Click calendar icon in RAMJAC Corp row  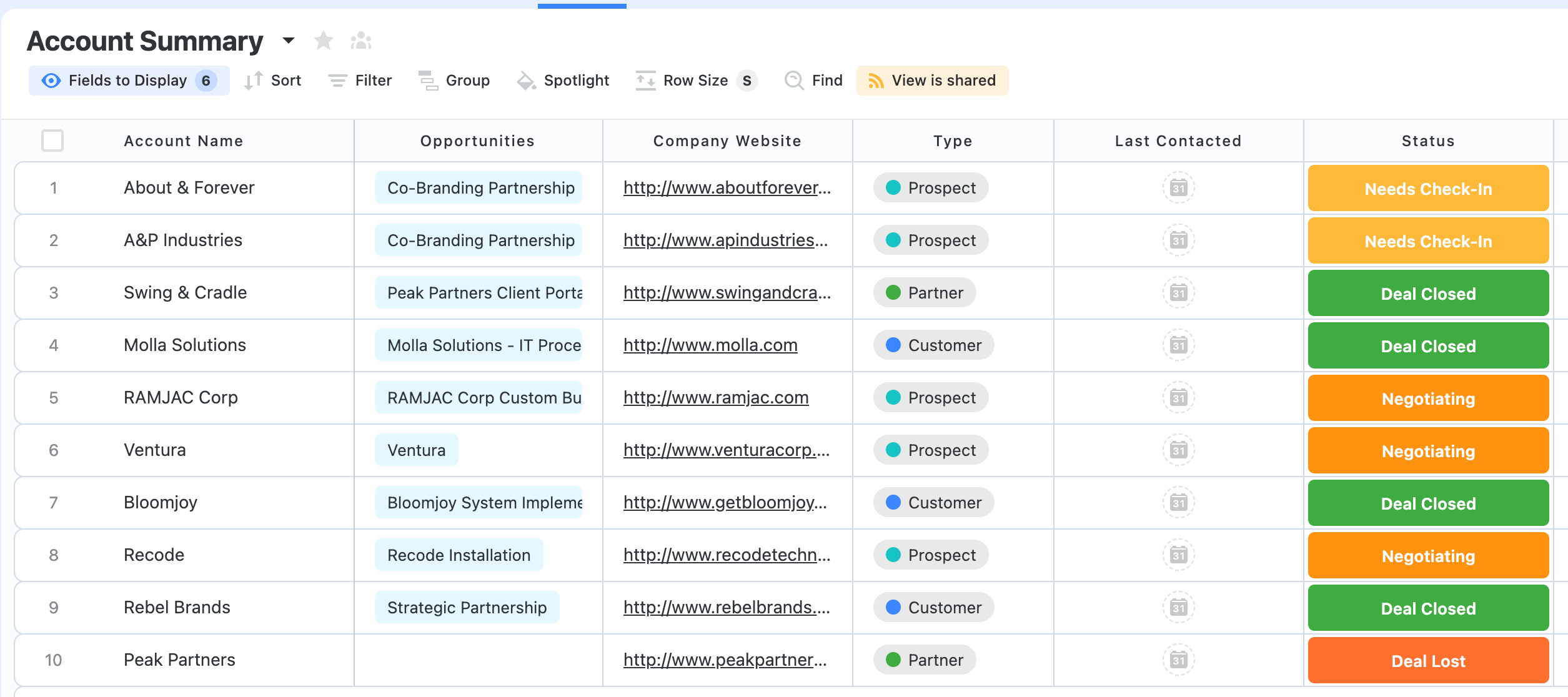click(1178, 398)
